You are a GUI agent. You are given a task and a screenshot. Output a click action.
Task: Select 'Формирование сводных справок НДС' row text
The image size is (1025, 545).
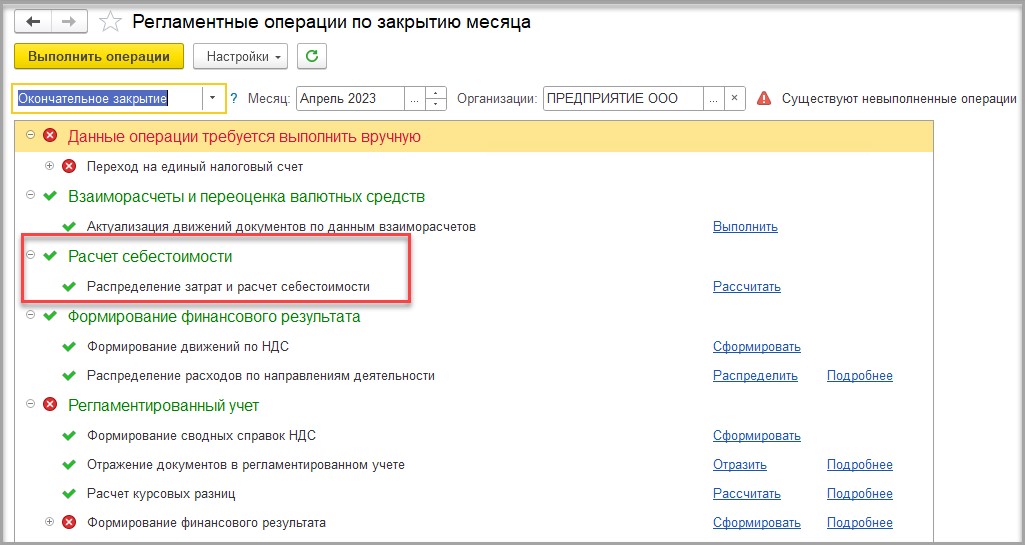pos(201,435)
